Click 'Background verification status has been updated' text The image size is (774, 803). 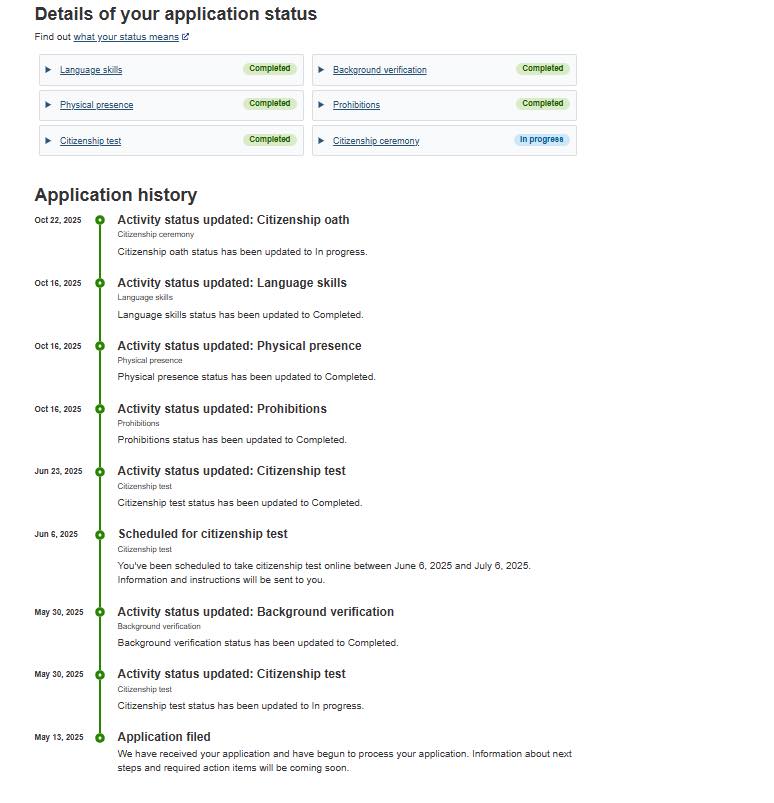pyautogui.click(x=258, y=643)
